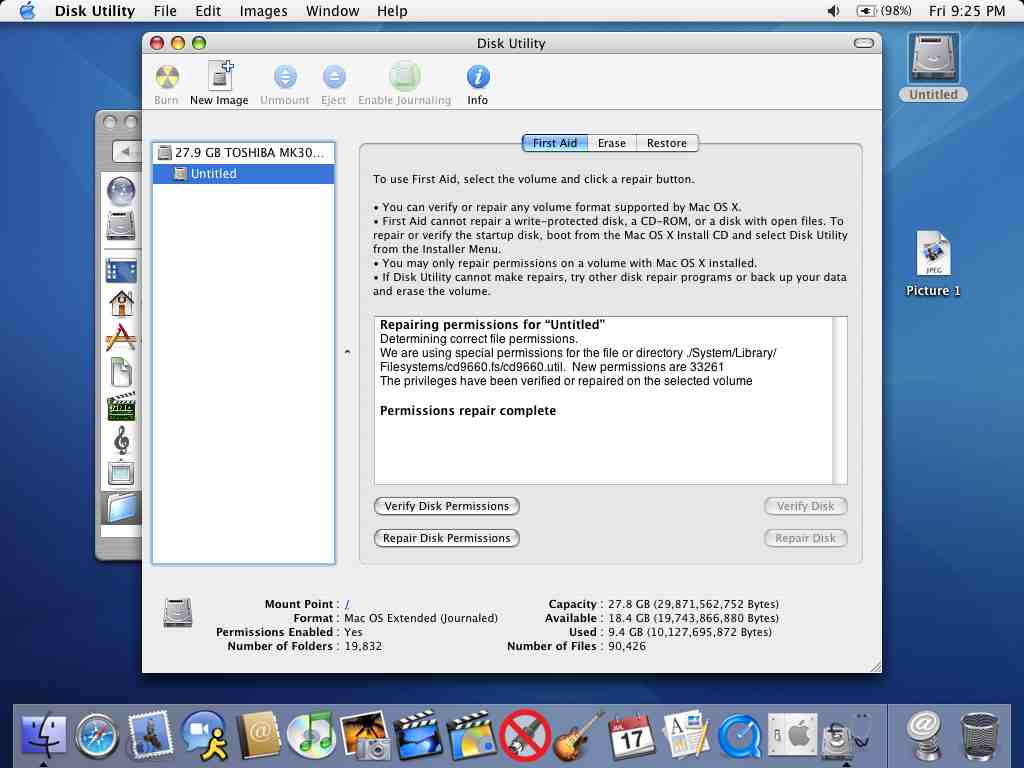Click Applications icon in the Finder window sidebar
The image size is (1024, 768).
tap(121, 337)
